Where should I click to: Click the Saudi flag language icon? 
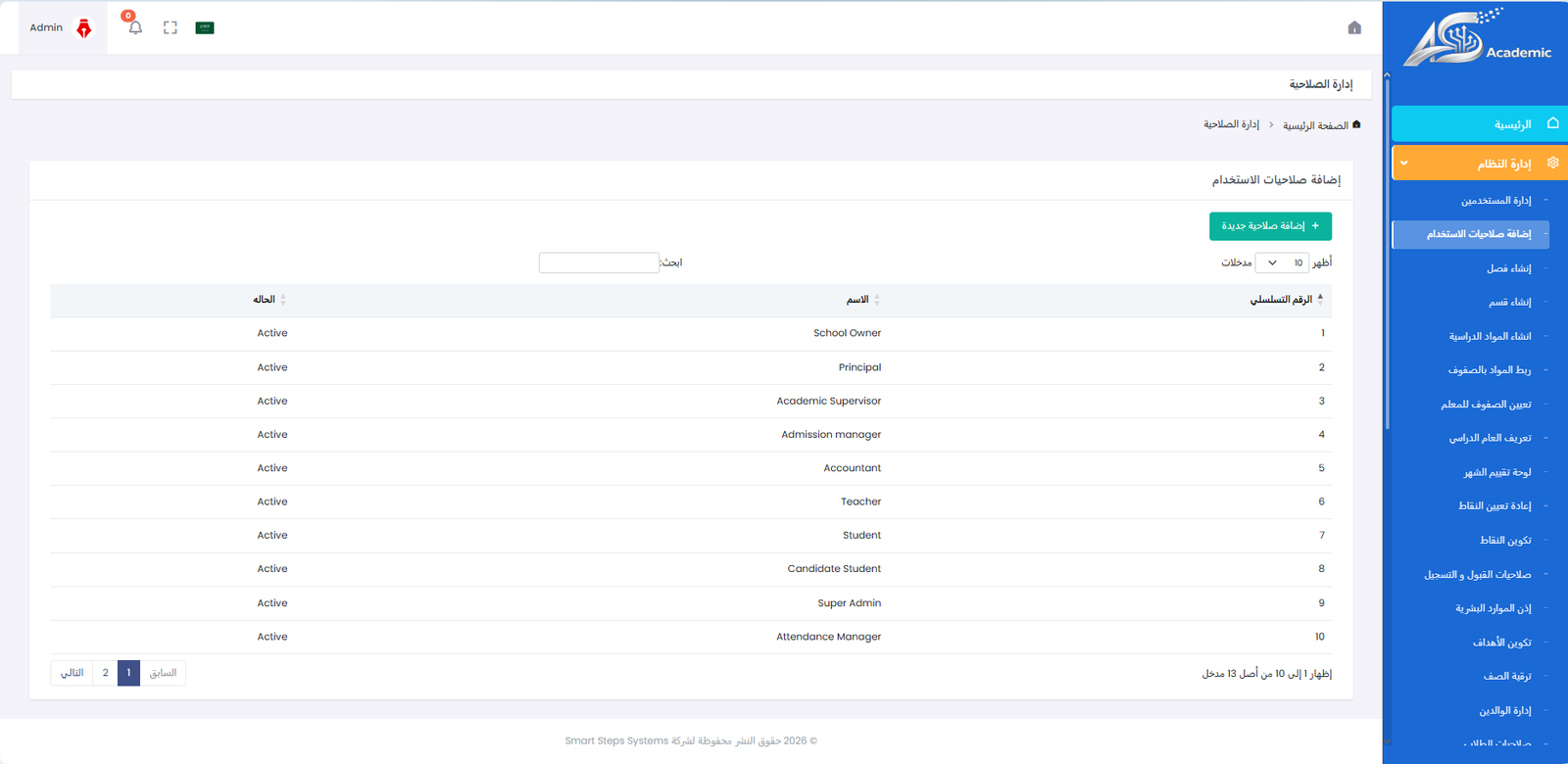[205, 27]
